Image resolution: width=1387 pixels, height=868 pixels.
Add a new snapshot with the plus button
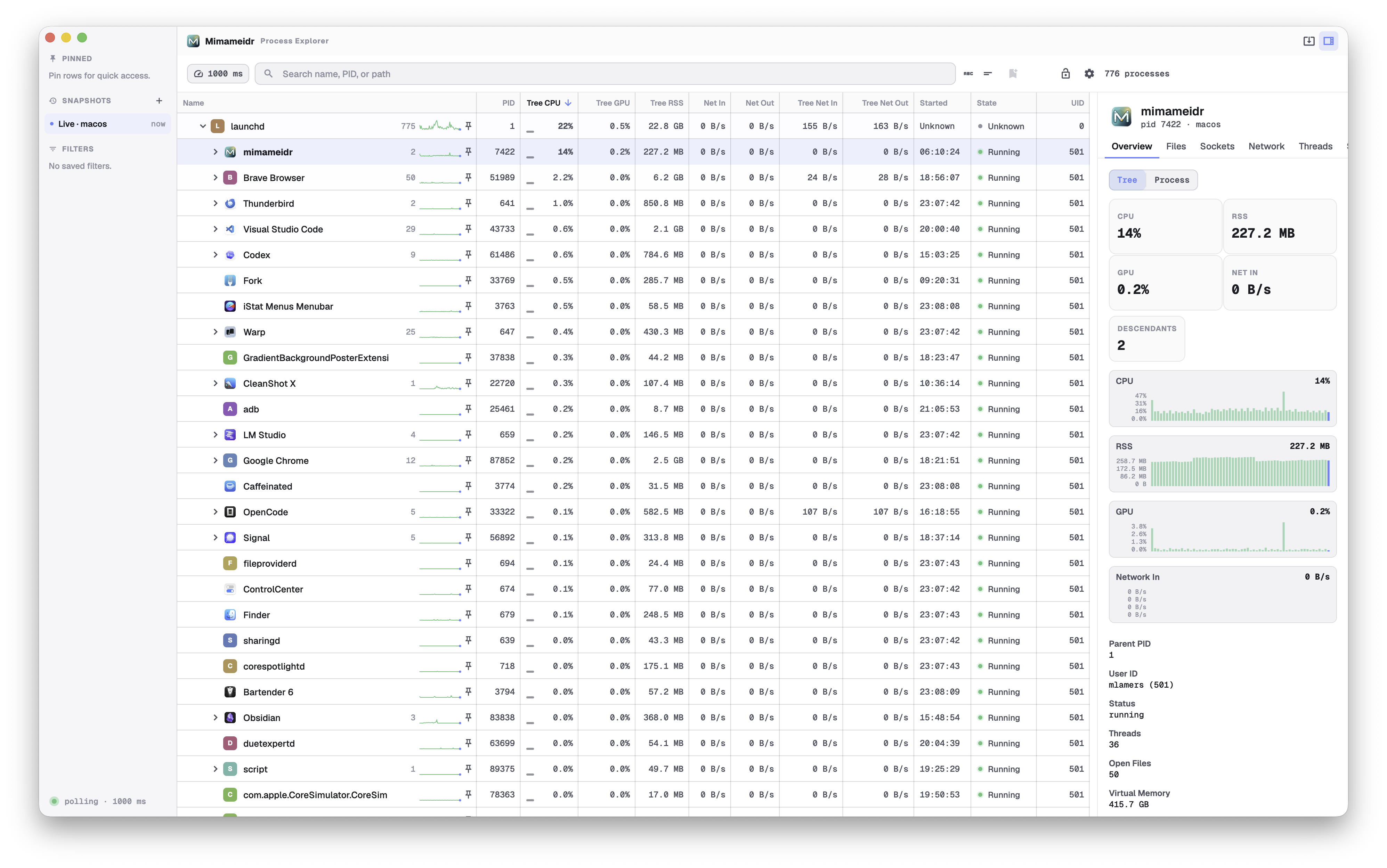(159, 100)
